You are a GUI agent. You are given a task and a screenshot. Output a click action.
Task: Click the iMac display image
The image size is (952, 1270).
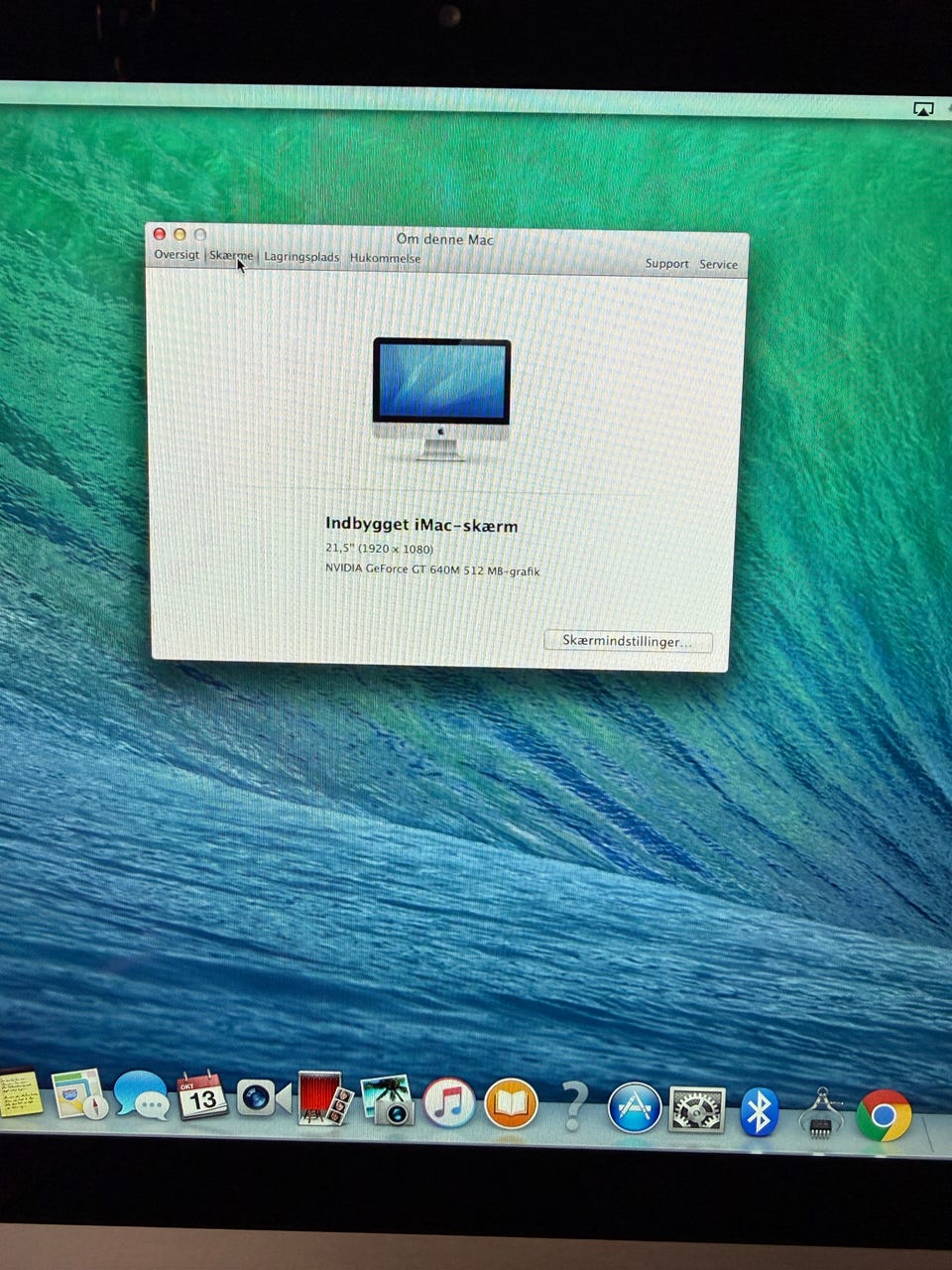coord(441,399)
